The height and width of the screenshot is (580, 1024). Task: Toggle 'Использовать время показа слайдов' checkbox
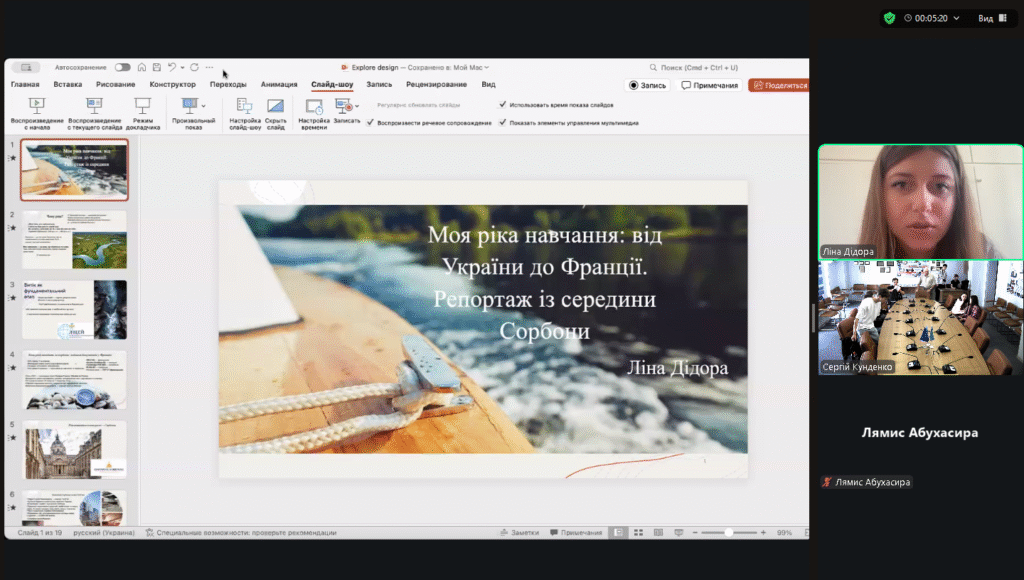pos(502,104)
